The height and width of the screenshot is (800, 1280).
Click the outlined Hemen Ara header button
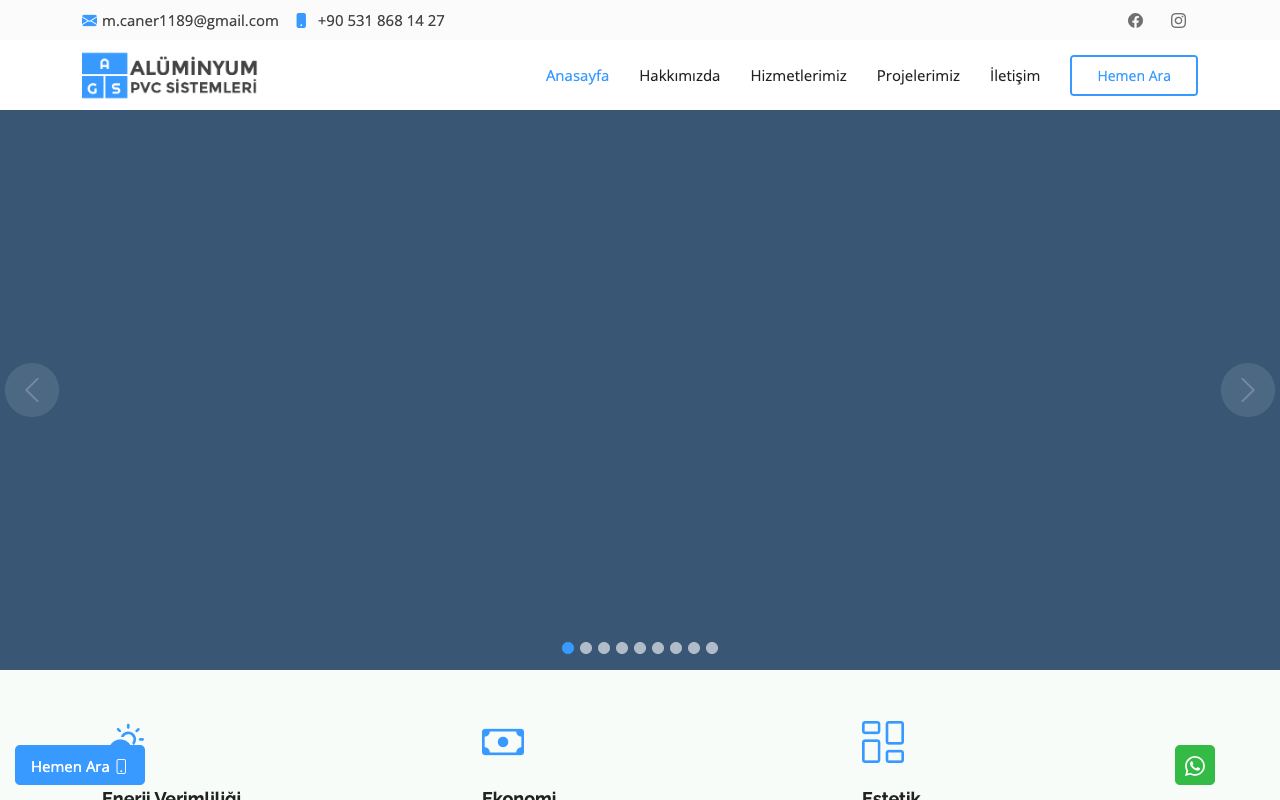click(1134, 75)
